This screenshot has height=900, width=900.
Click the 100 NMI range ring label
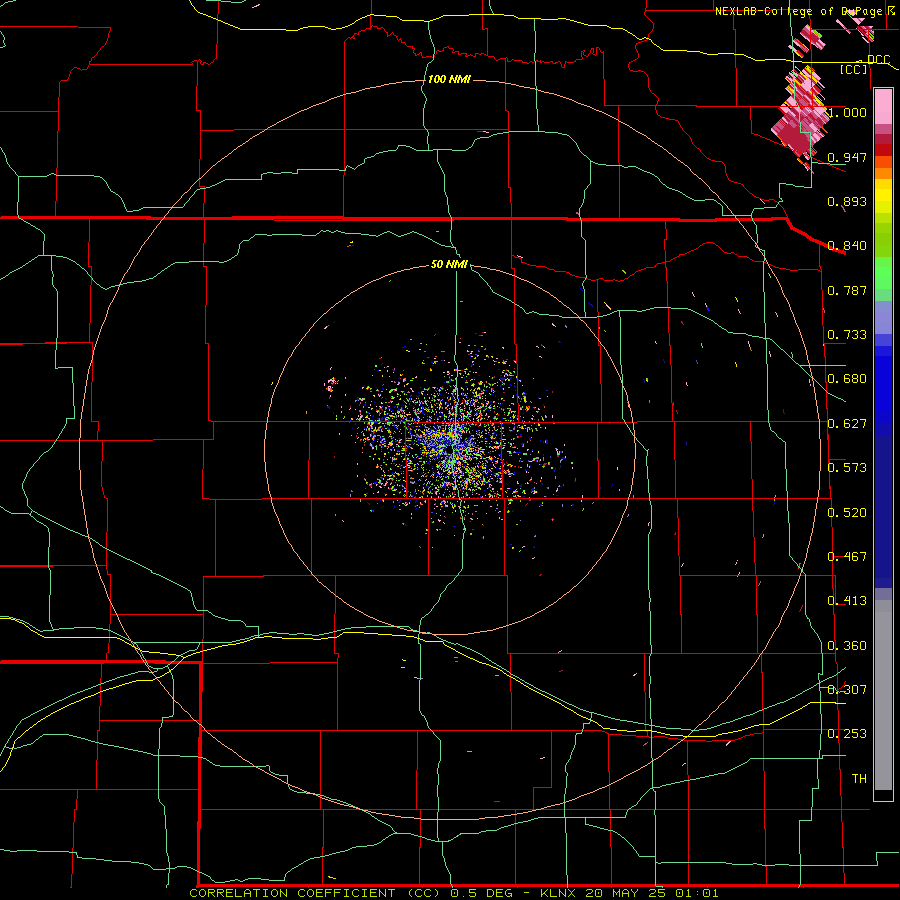(449, 79)
